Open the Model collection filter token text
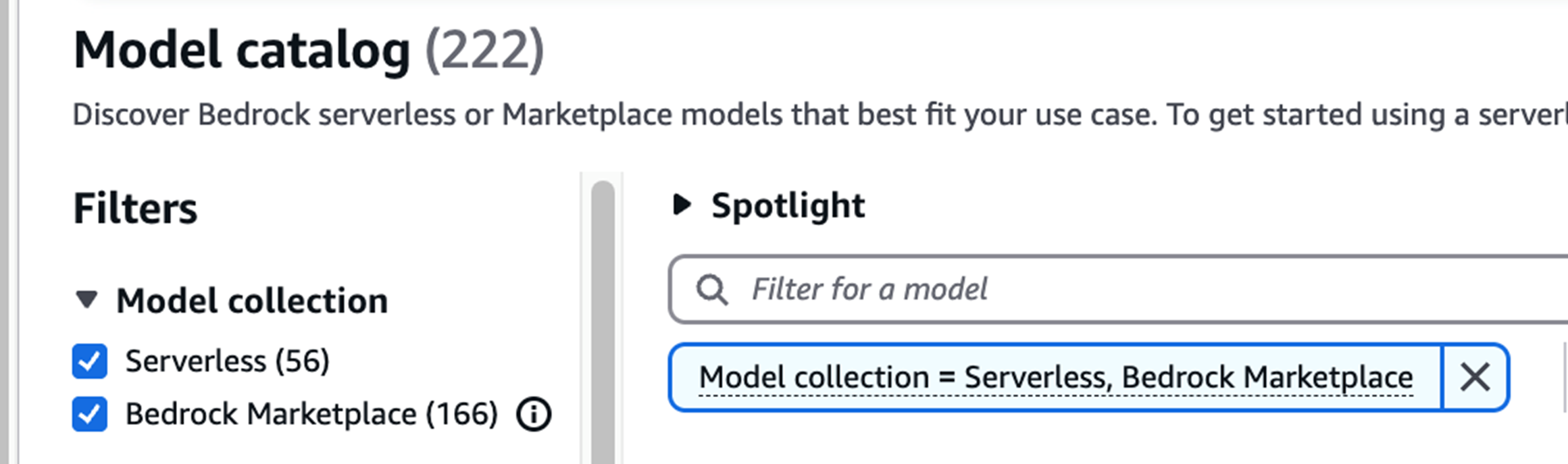This screenshot has width=1568, height=464. tap(1055, 377)
